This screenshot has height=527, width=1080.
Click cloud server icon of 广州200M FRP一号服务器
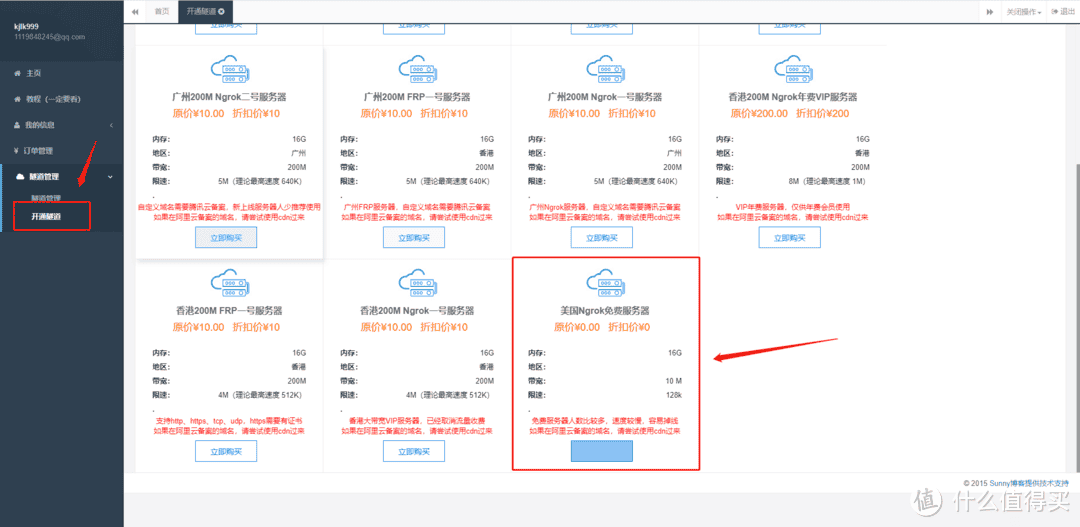[x=417, y=70]
